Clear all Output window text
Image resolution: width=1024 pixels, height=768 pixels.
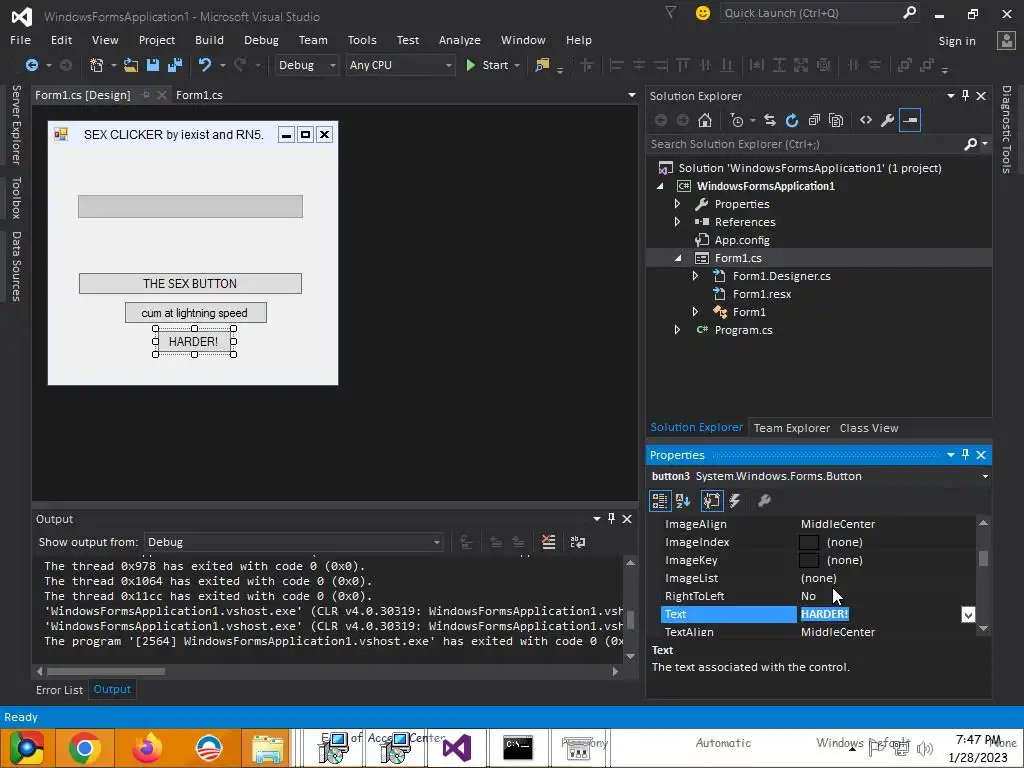[x=549, y=542]
